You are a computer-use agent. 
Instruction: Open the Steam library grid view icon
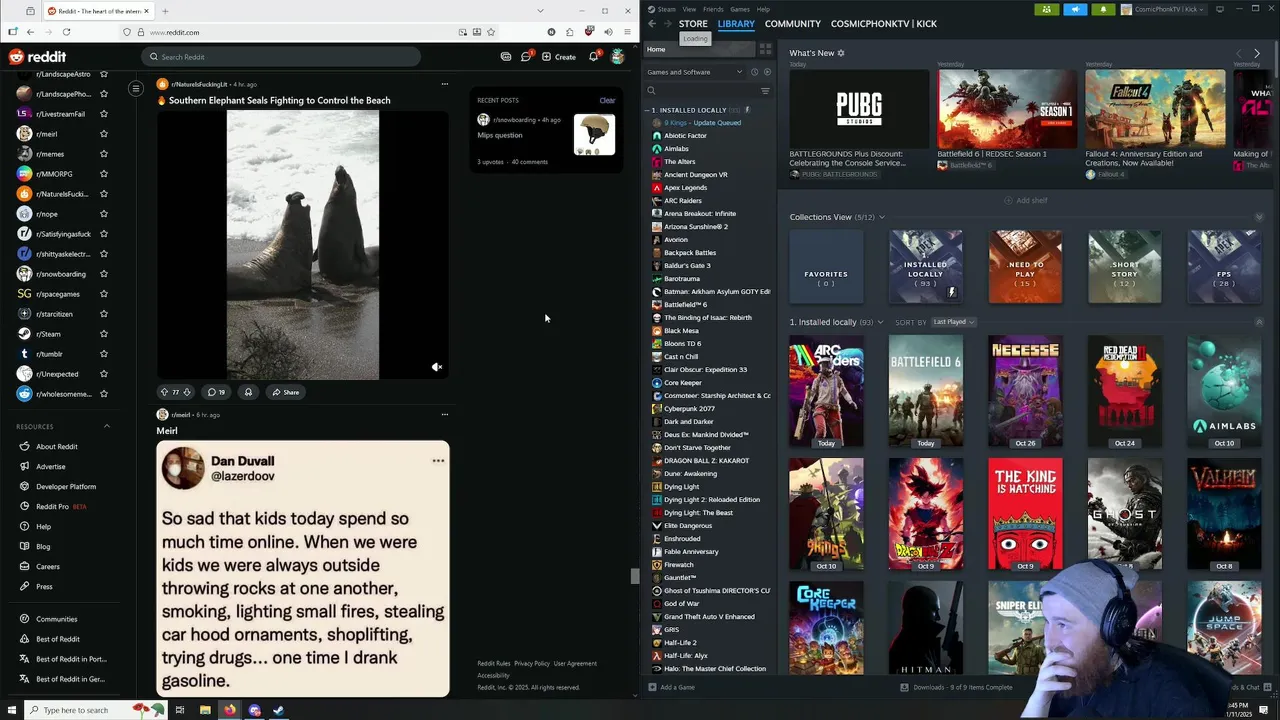[765, 49]
